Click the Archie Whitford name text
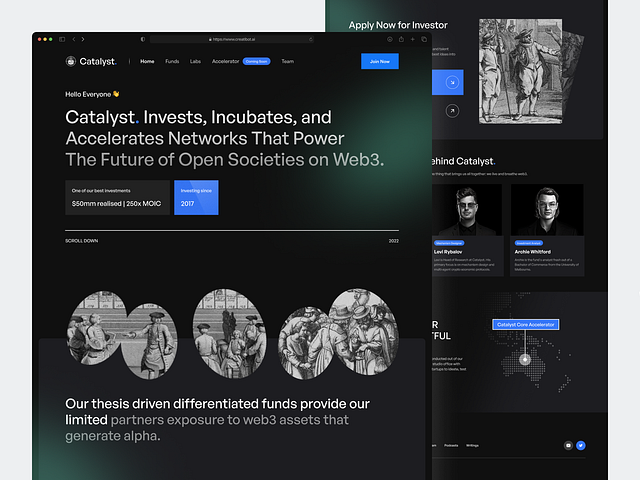The height and width of the screenshot is (480, 640). click(x=533, y=252)
